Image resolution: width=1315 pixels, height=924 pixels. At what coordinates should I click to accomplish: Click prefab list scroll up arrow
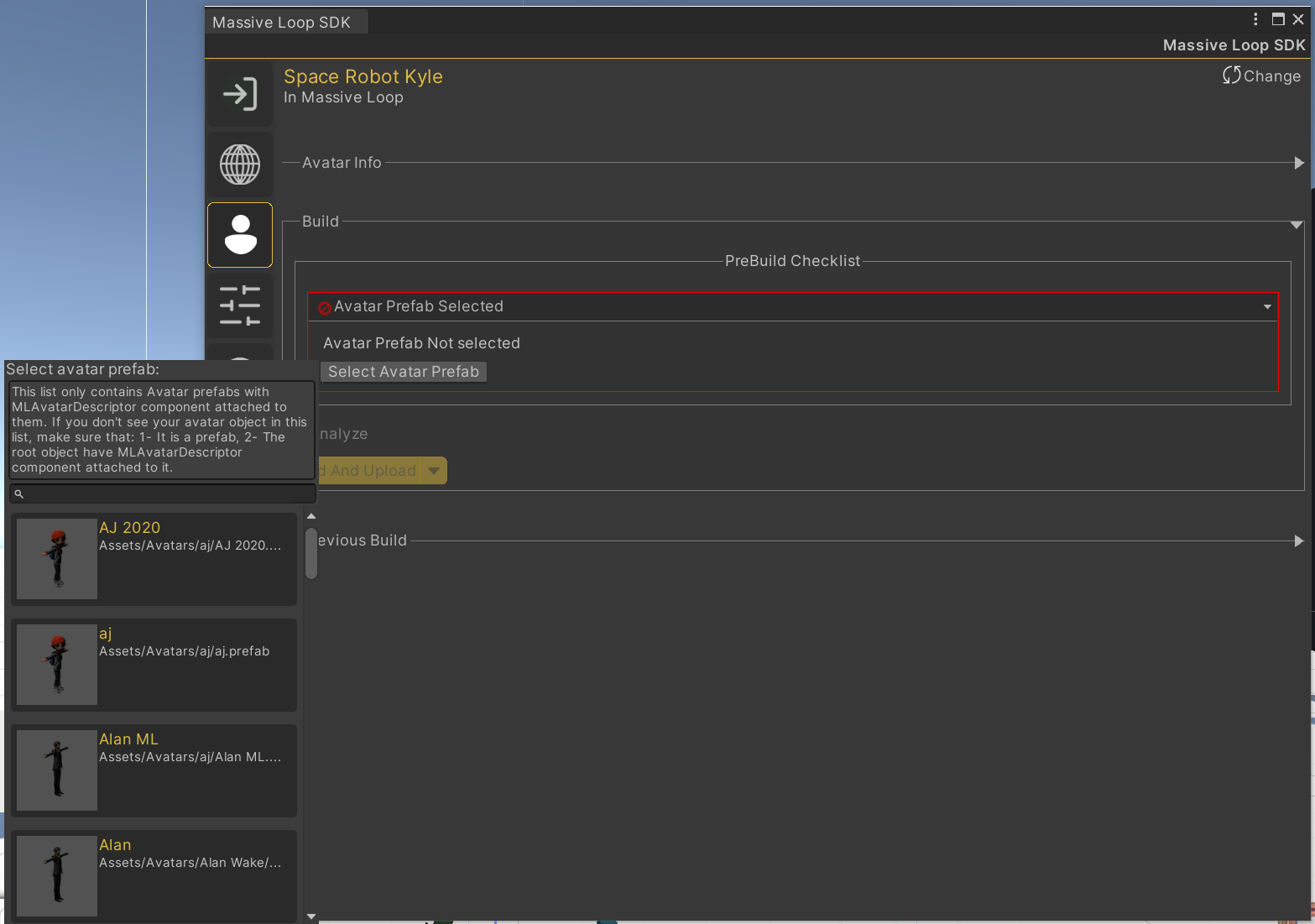coord(311,516)
